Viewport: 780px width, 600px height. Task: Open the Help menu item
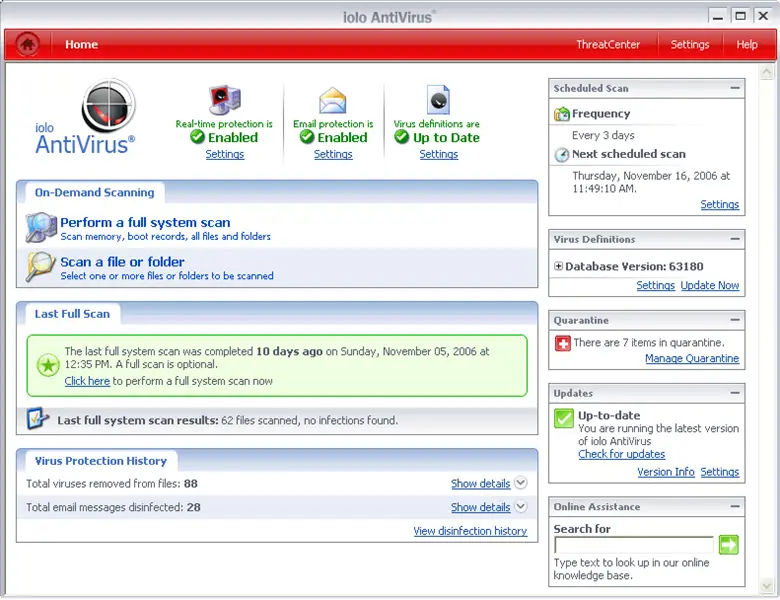[747, 45]
